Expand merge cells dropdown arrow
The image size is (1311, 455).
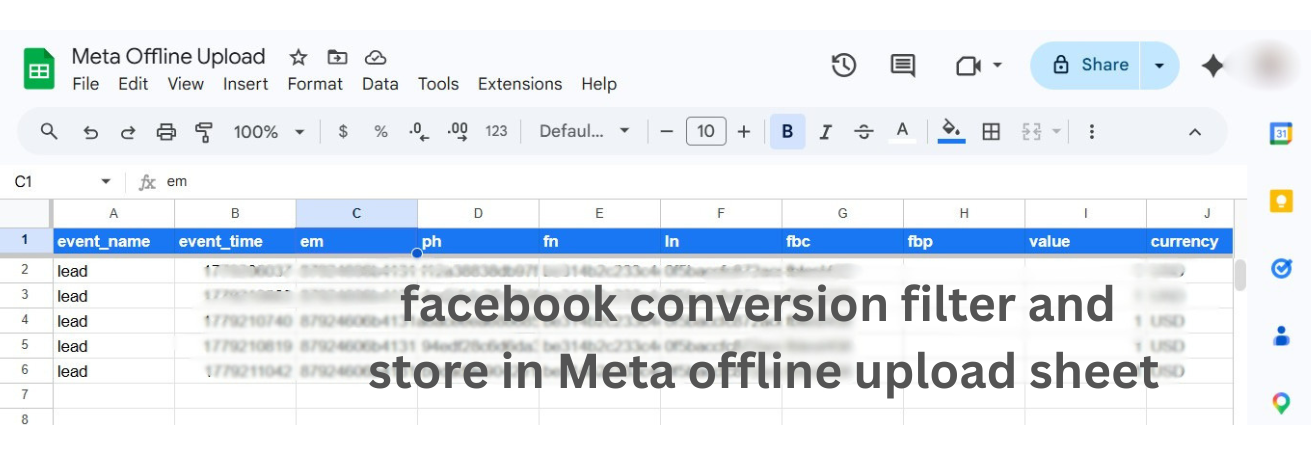pyautogui.click(x=1057, y=131)
